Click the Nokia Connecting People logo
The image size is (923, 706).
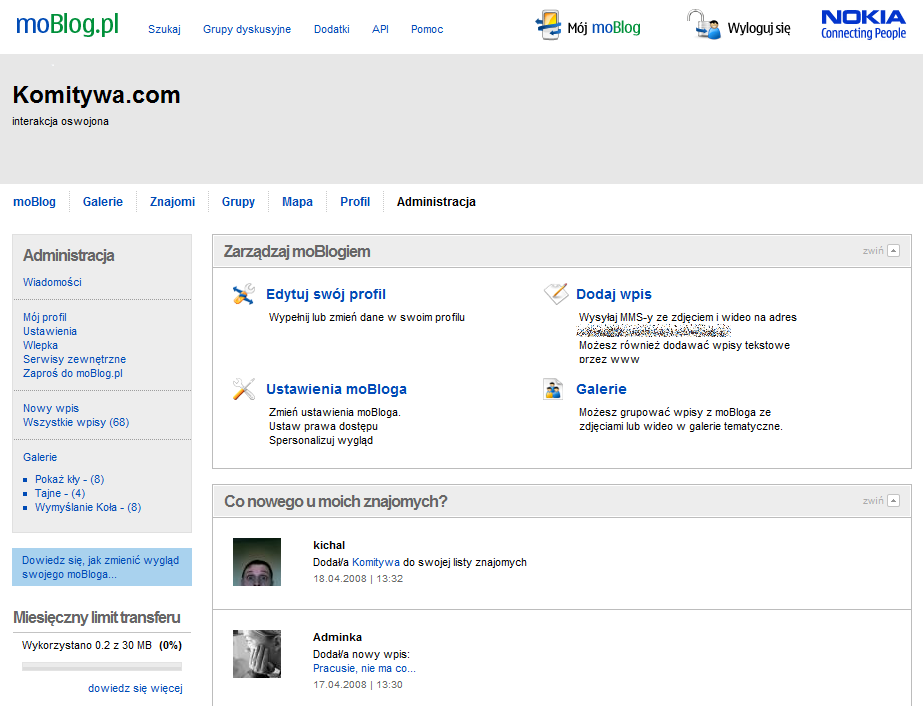point(863,25)
